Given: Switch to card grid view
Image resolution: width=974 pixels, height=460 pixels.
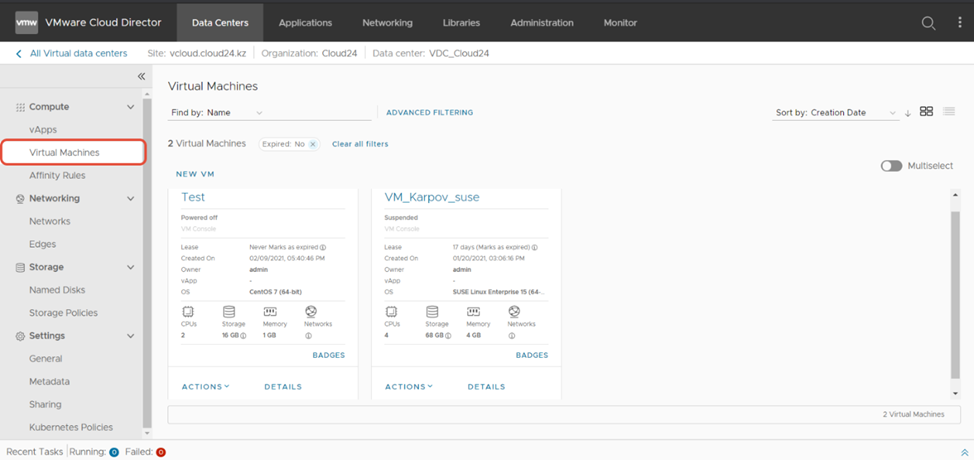Looking at the screenshot, I should coord(926,112).
